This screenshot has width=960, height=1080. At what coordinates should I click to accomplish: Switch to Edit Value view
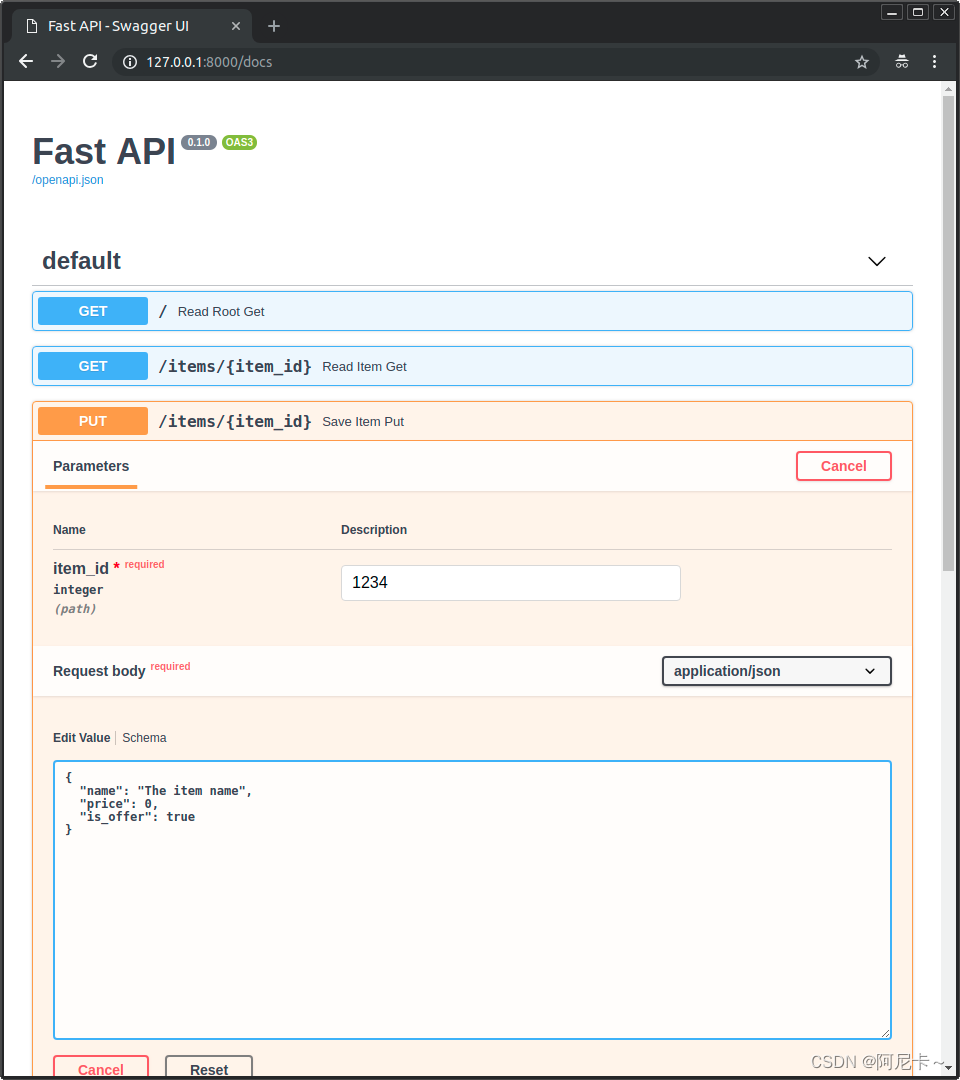[81, 738]
